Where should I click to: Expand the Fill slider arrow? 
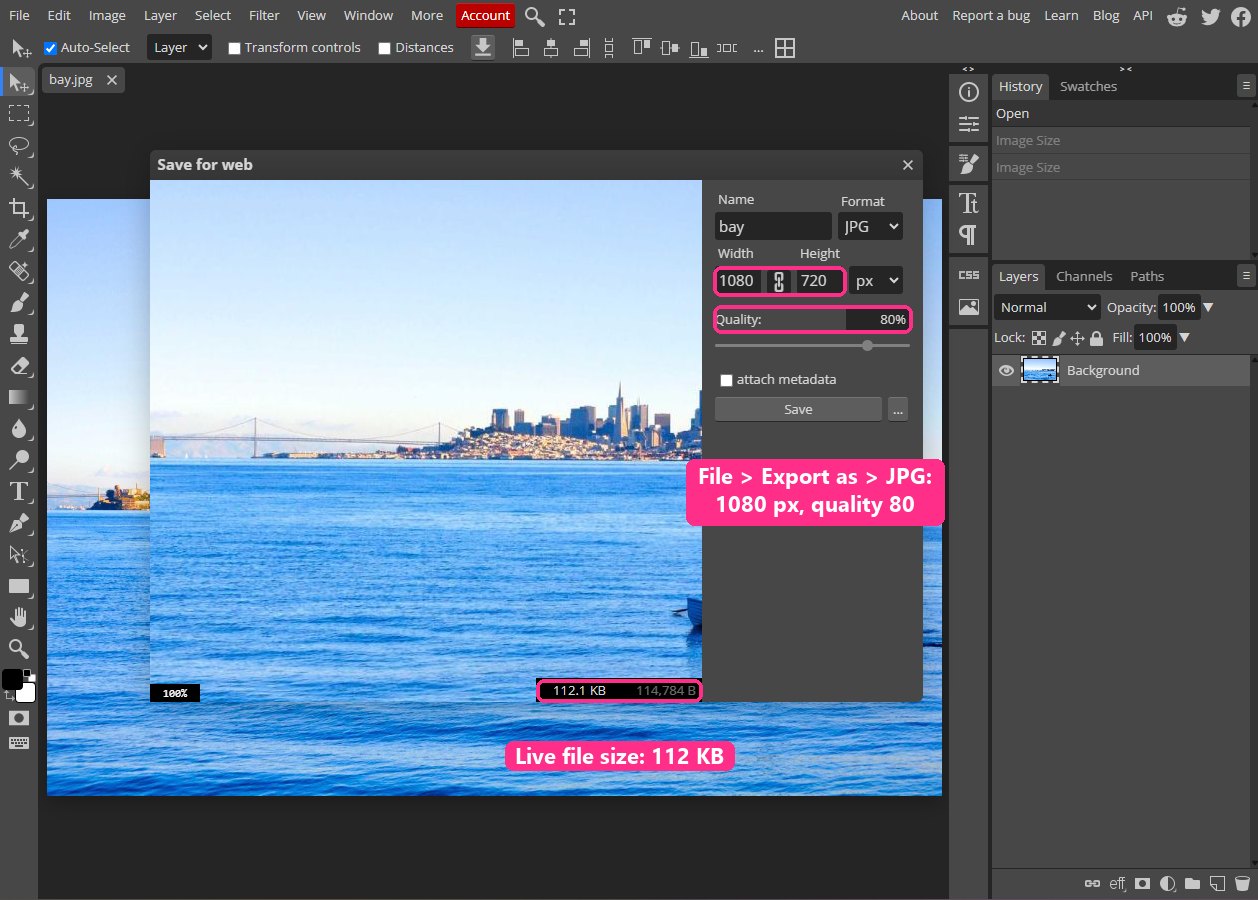tap(1184, 338)
